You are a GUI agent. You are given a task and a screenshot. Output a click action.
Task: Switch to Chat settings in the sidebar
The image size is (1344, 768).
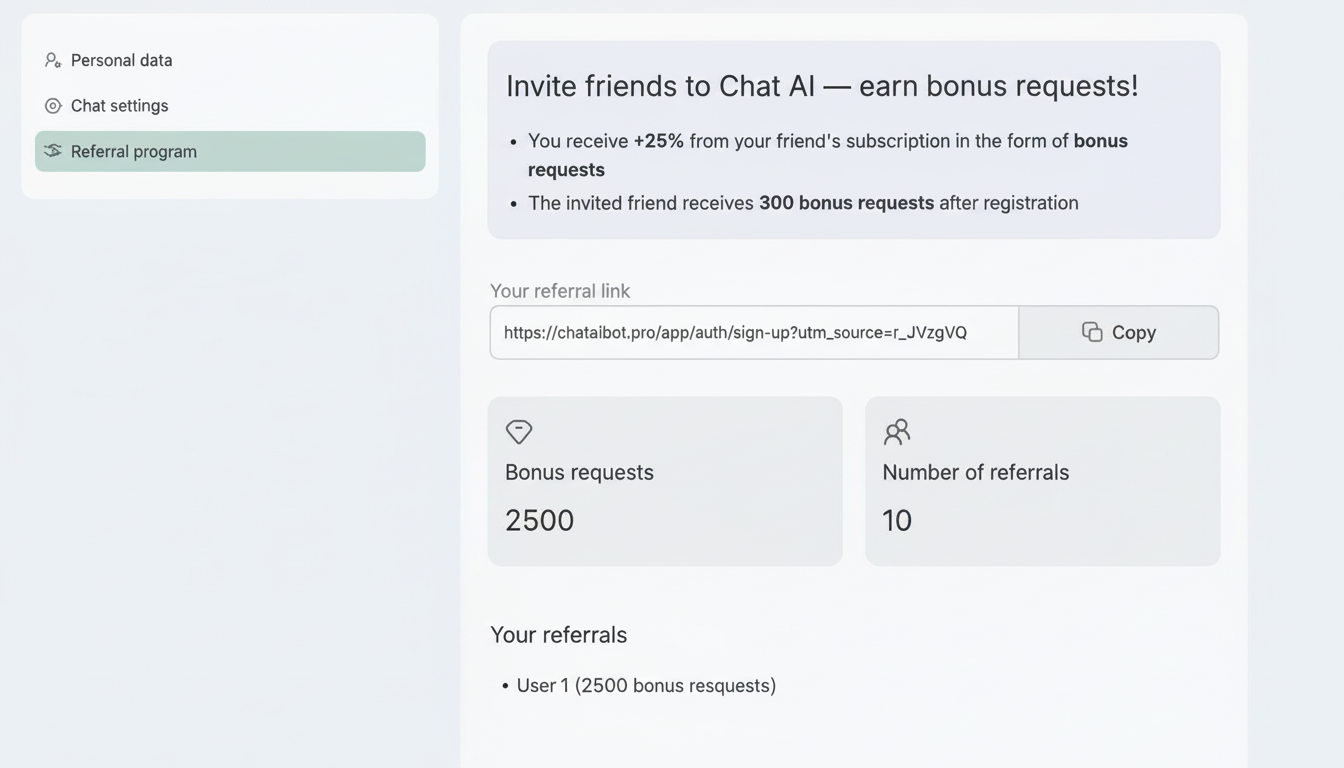point(118,105)
